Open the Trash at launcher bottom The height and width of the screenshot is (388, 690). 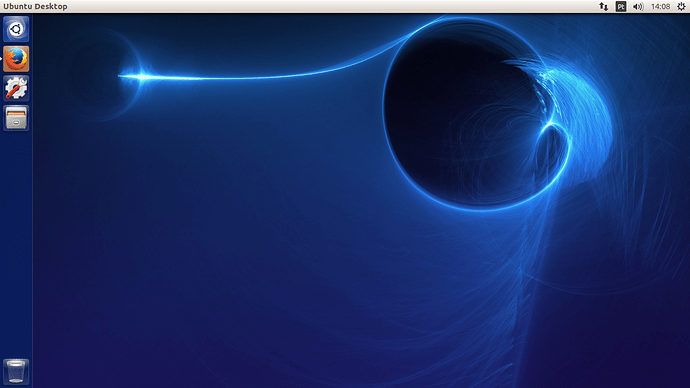(16, 372)
